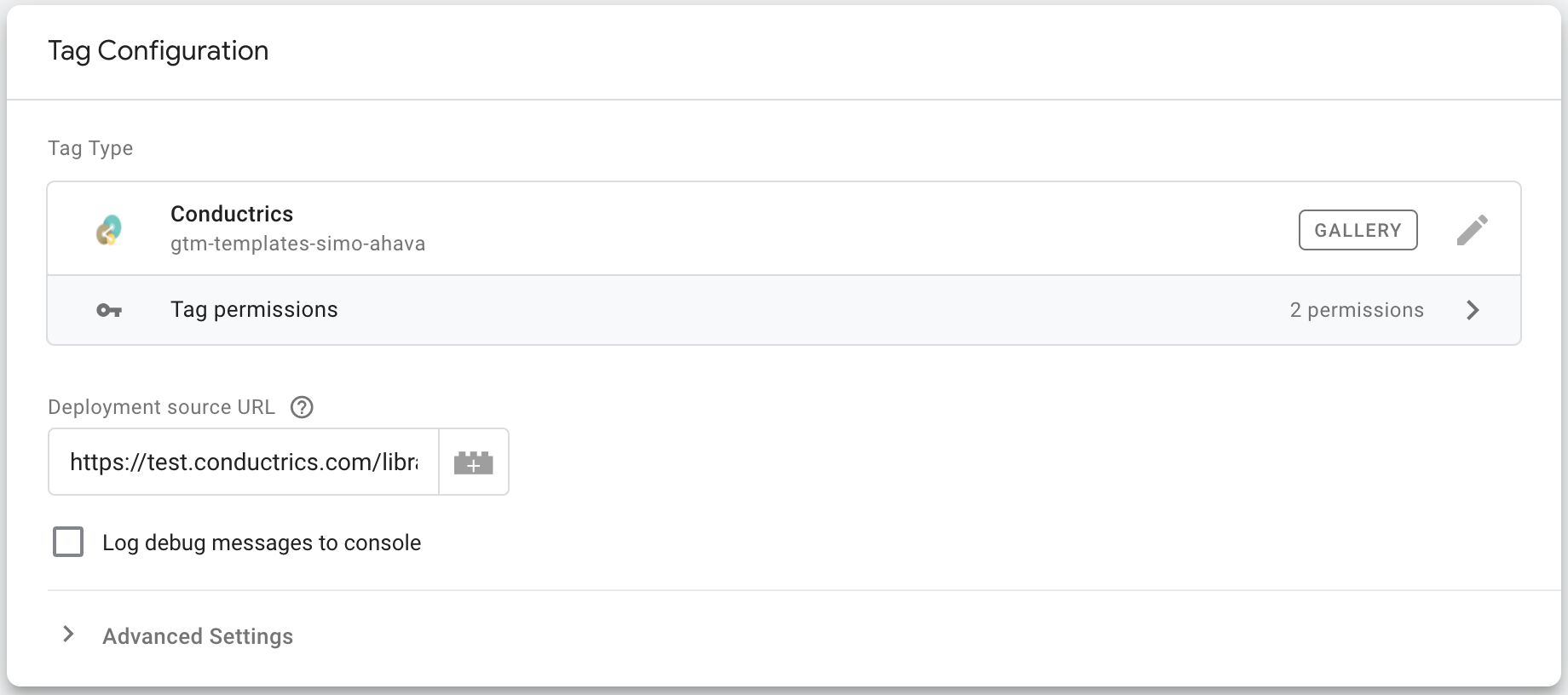
Task: Click the Conductrics tag type row
Action: pyautogui.click(x=784, y=228)
